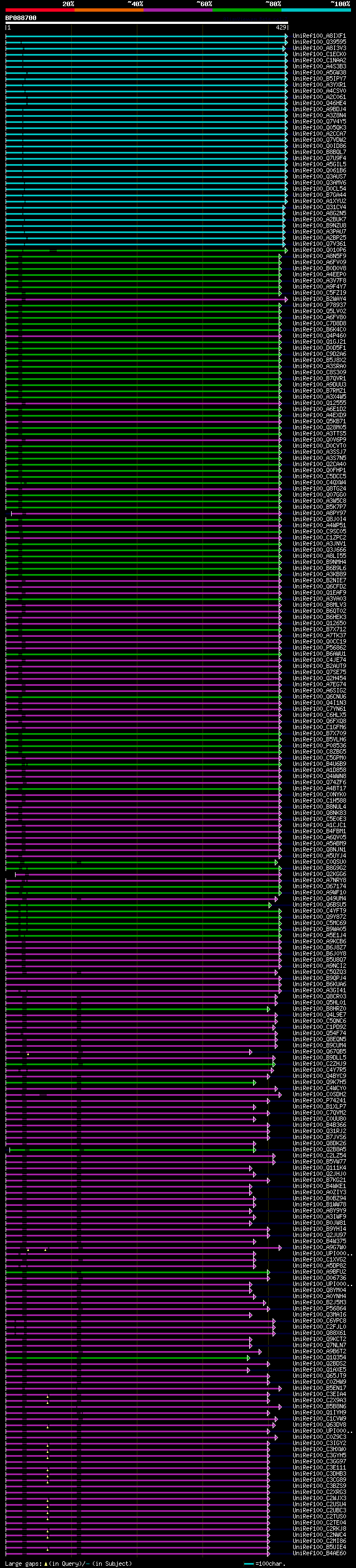The image size is (356, 1568).
Task: Click arrowhead at end of UniRef100_B8HRZ0 bar
Action: point(268,1009)
